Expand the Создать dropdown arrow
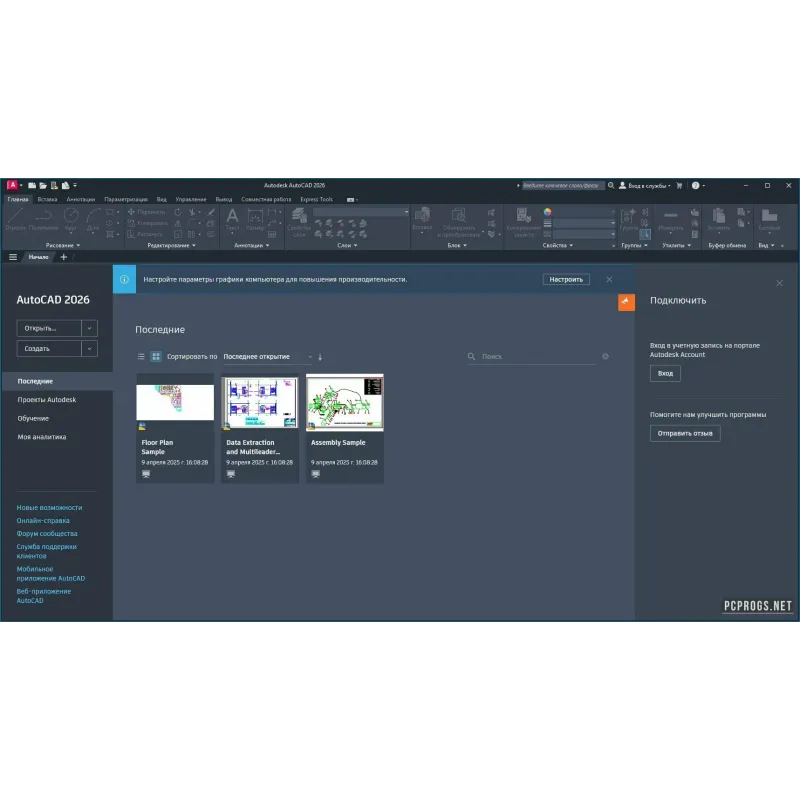Viewport: 800px width, 800px height. pos(88,348)
